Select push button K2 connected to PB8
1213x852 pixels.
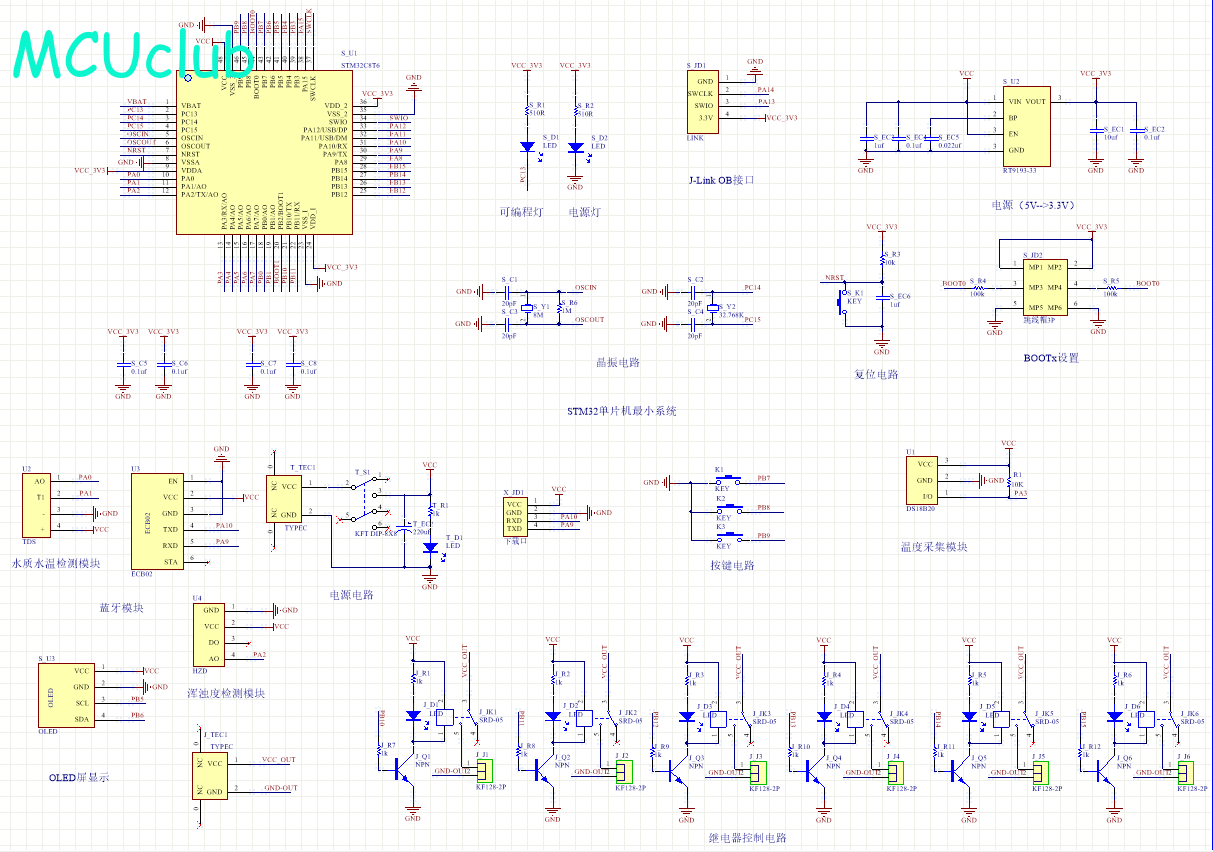tap(727, 508)
